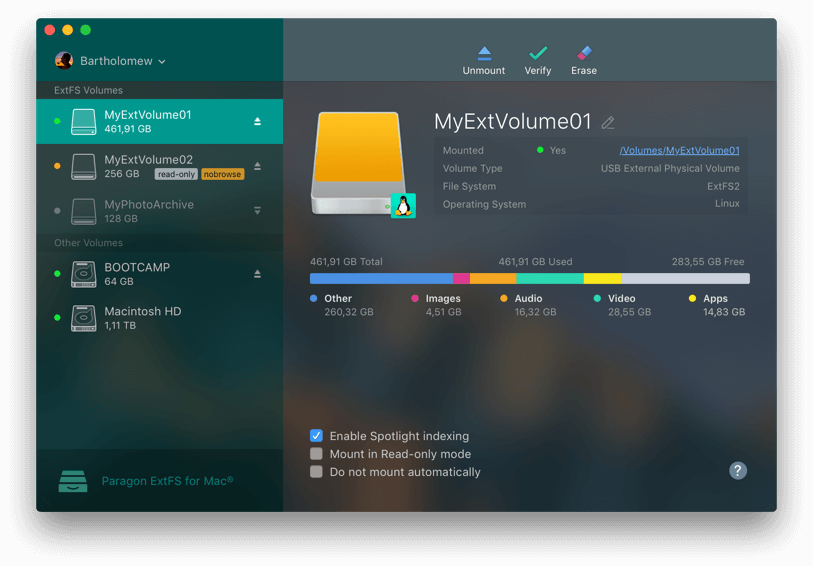Click the Verify checkmark icon
The image size is (813, 566).
coord(538,53)
